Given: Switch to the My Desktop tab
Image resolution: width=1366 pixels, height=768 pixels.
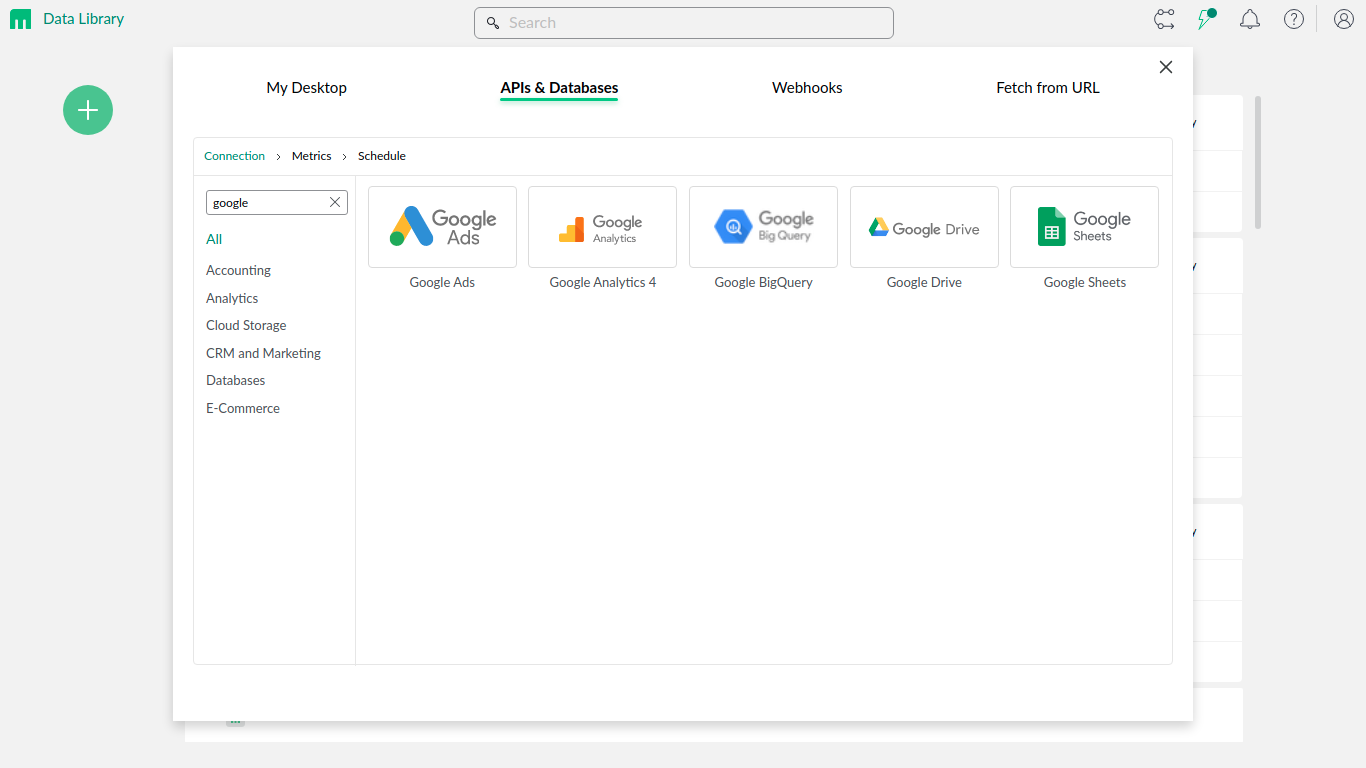Looking at the screenshot, I should (x=307, y=88).
